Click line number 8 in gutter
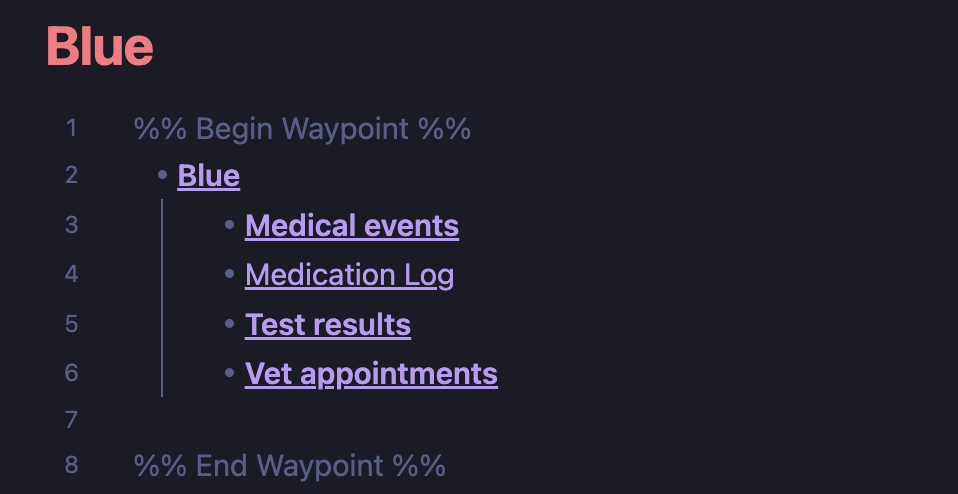958x494 pixels. (71, 465)
